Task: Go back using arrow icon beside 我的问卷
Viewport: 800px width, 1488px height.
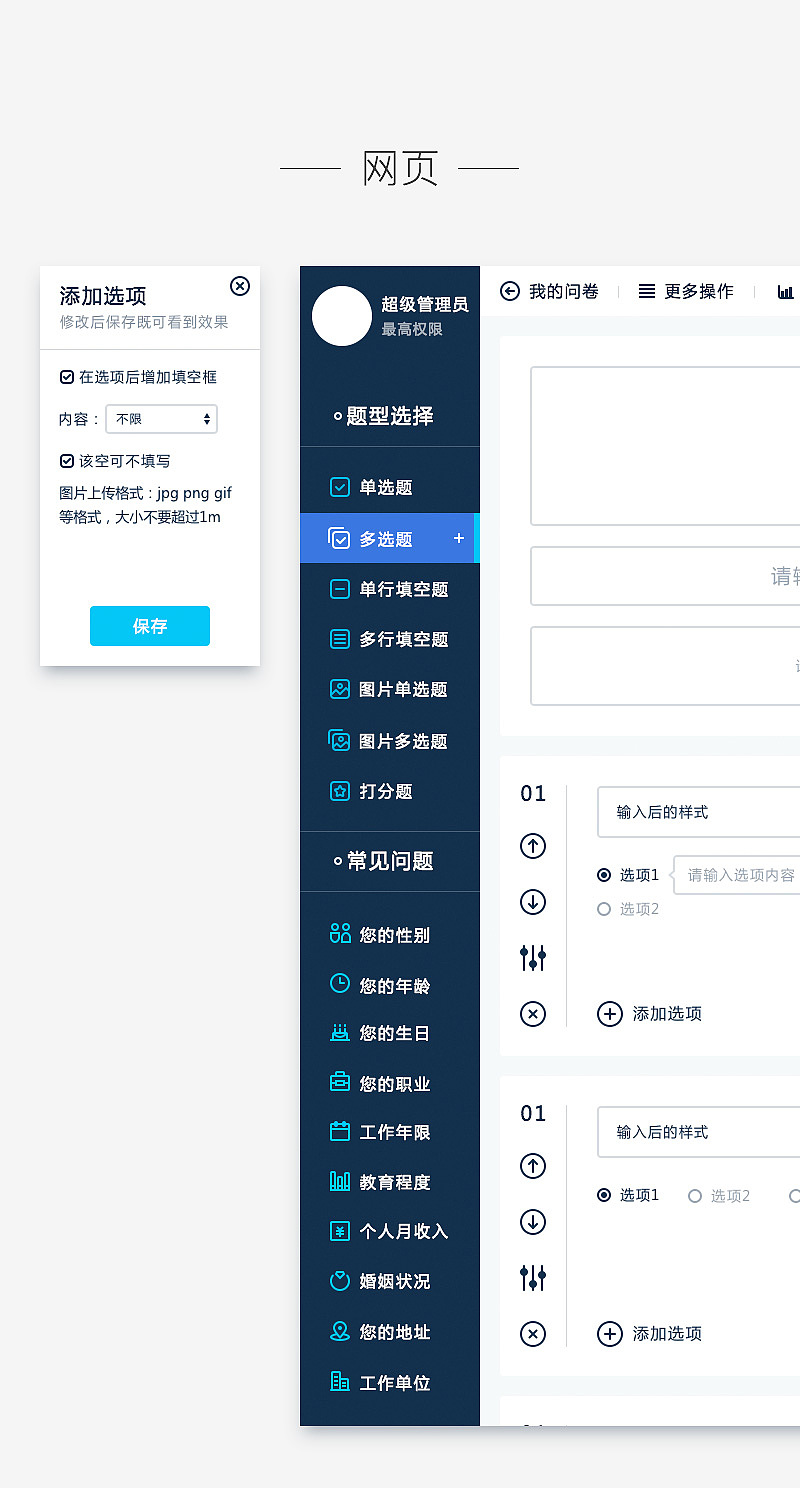Action: click(510, 291)
